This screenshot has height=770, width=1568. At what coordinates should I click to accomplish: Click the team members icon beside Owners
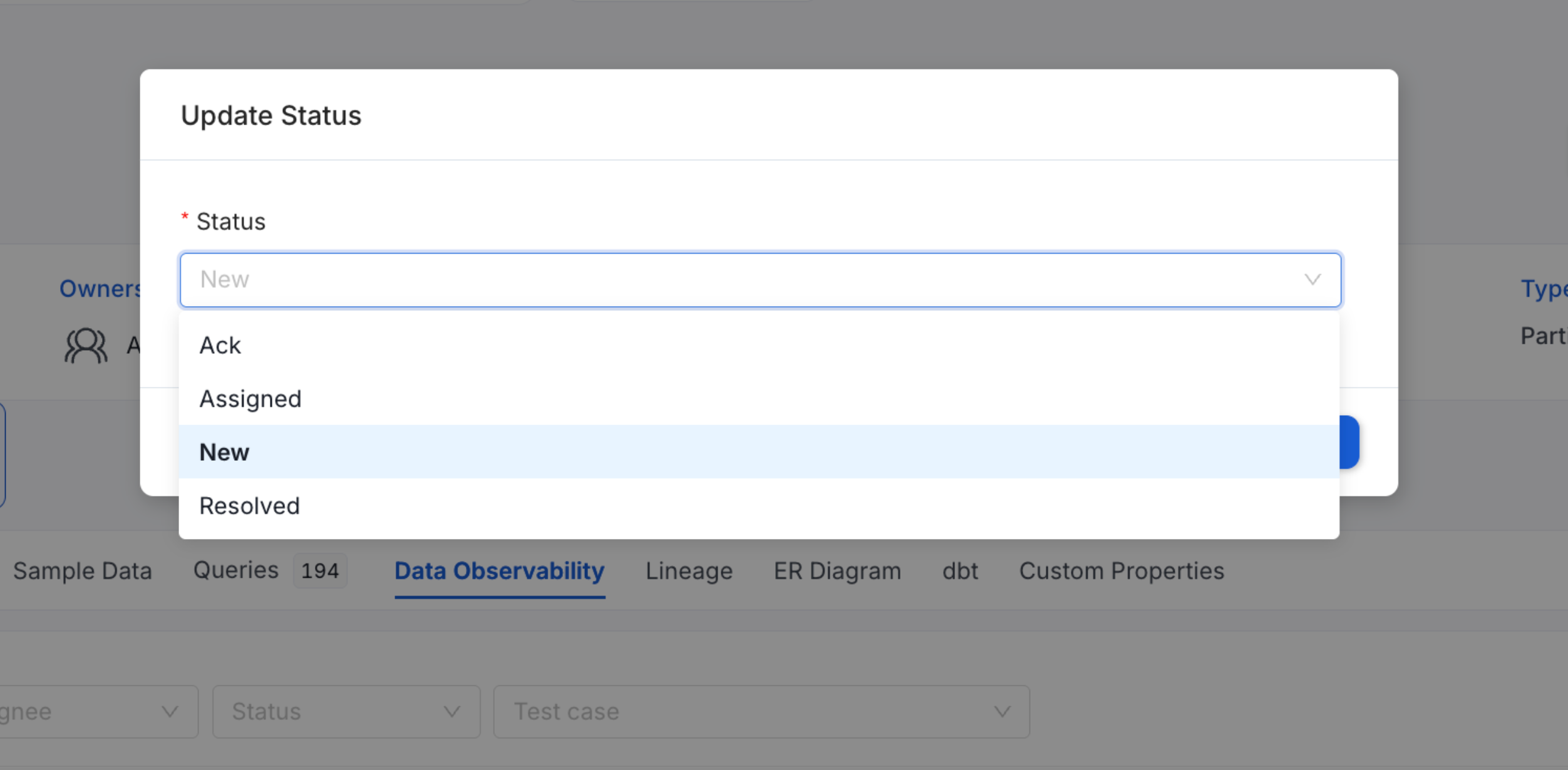click(x=86, y=345)
